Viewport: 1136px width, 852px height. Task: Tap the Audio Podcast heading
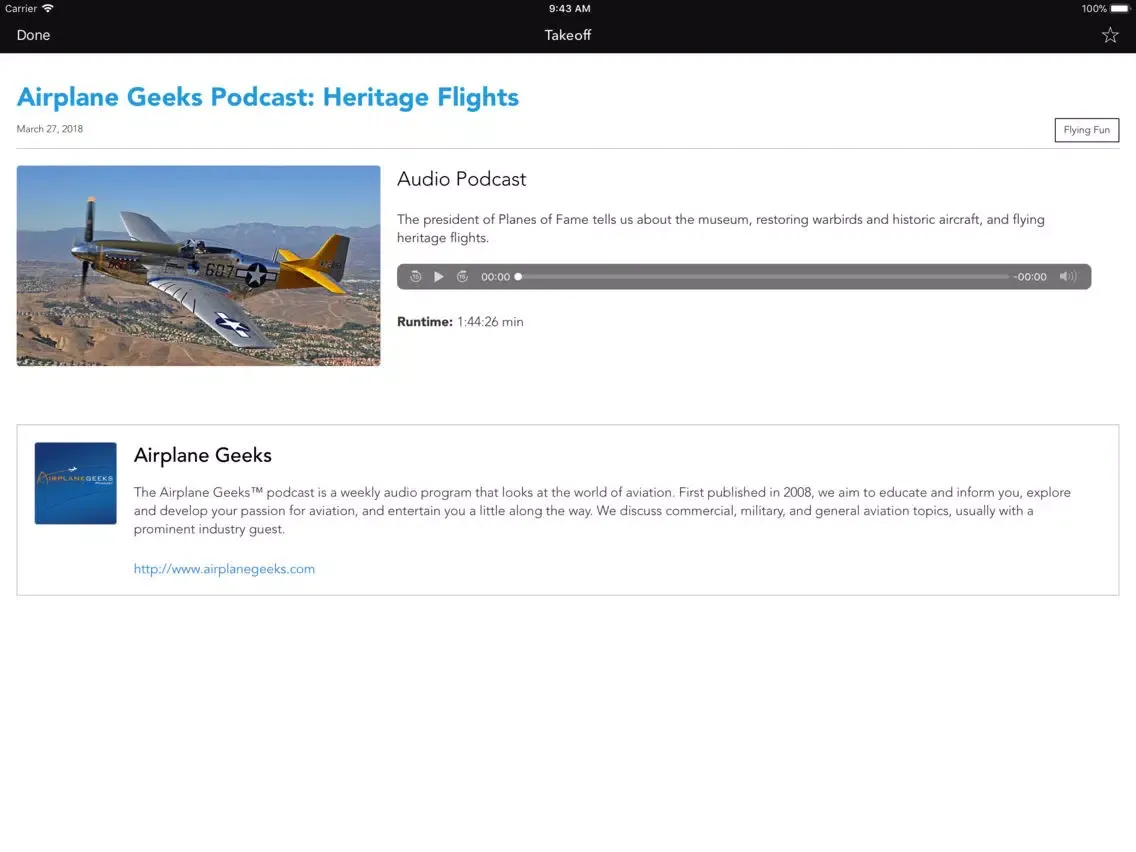(x=462, y=179)
